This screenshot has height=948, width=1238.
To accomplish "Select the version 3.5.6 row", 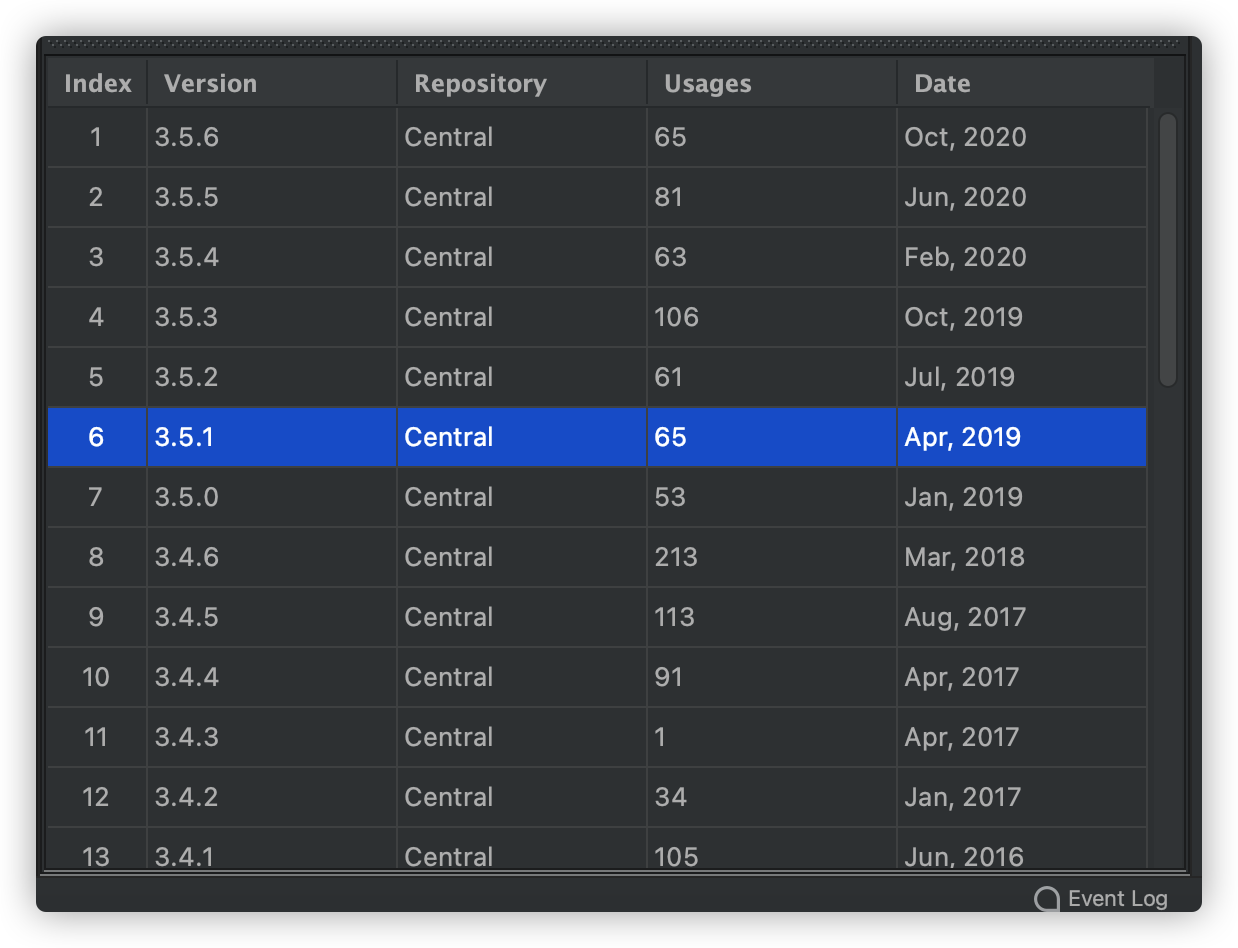I will tap(597, 137).
